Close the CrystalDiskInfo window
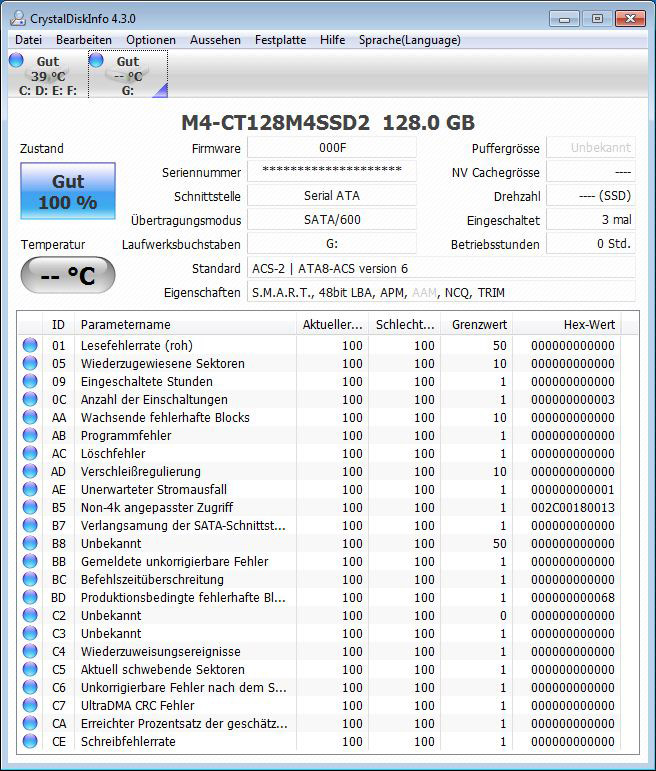The height and width of the screenshot is (771, 656). point(630,19)
